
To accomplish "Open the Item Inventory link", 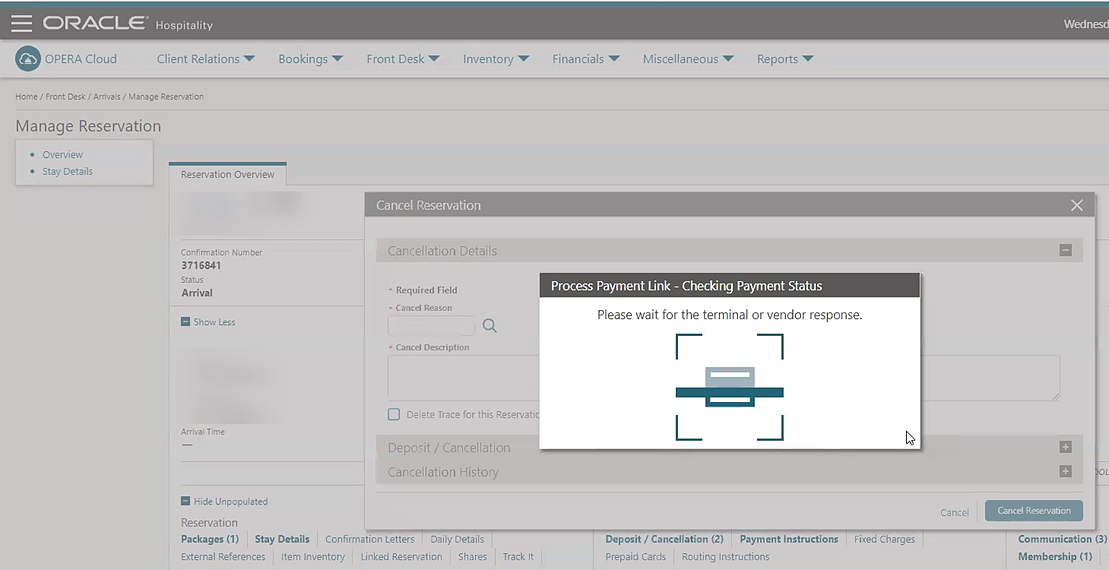I will pyautogui.click(x=313, y=557).
